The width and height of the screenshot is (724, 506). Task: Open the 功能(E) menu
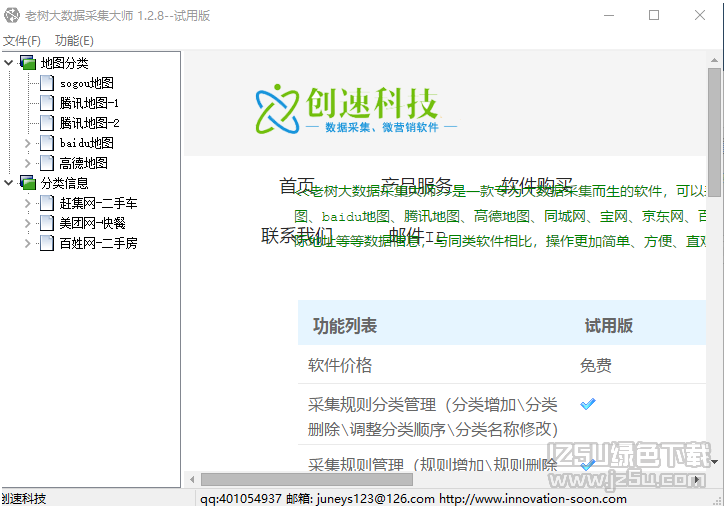74,41
